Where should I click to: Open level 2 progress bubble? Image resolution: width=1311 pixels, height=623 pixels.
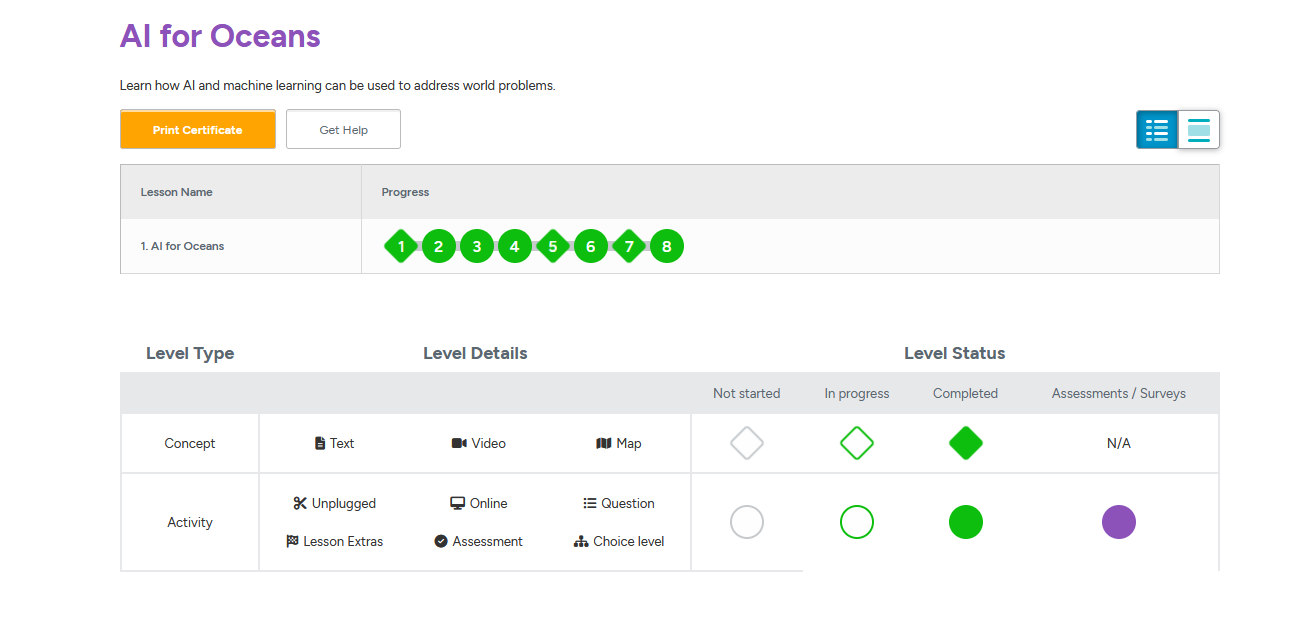(439, 246)
